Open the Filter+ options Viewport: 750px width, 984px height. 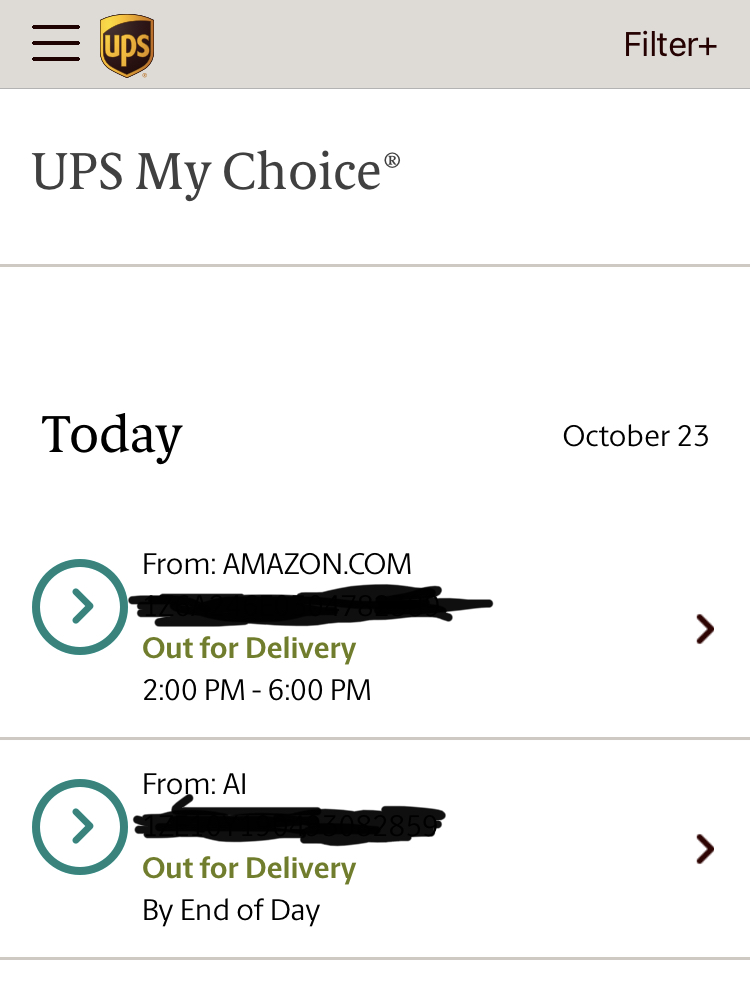(670, 45)
